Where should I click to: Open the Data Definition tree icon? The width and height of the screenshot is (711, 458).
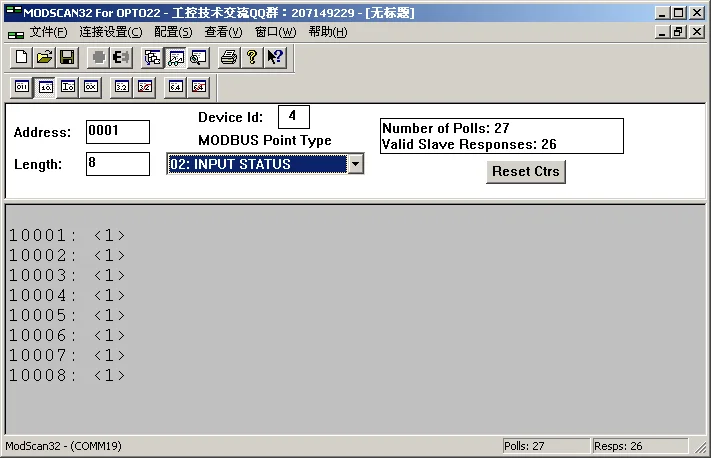152,58
